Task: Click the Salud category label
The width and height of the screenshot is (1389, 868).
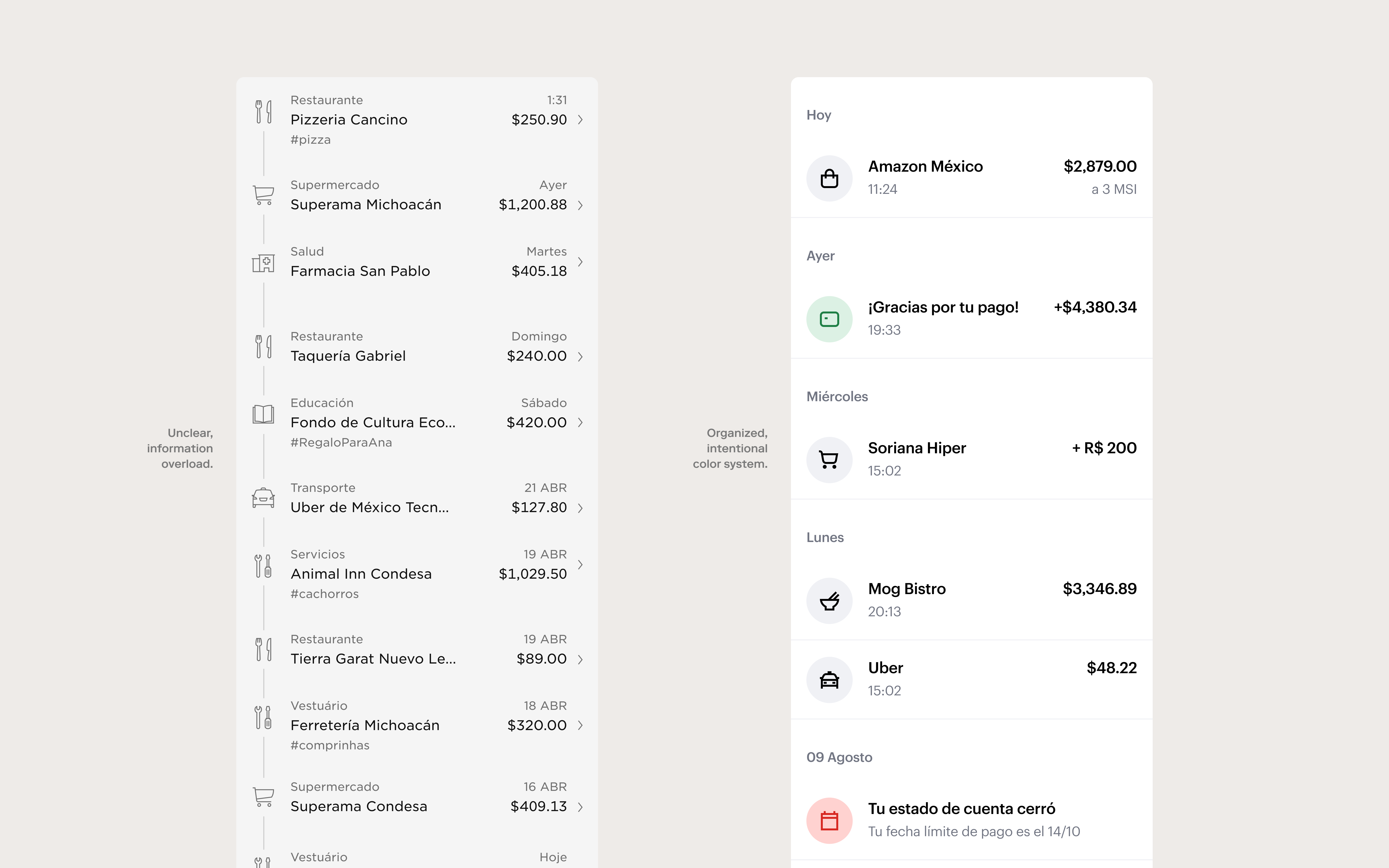Action: pos(307,251)
